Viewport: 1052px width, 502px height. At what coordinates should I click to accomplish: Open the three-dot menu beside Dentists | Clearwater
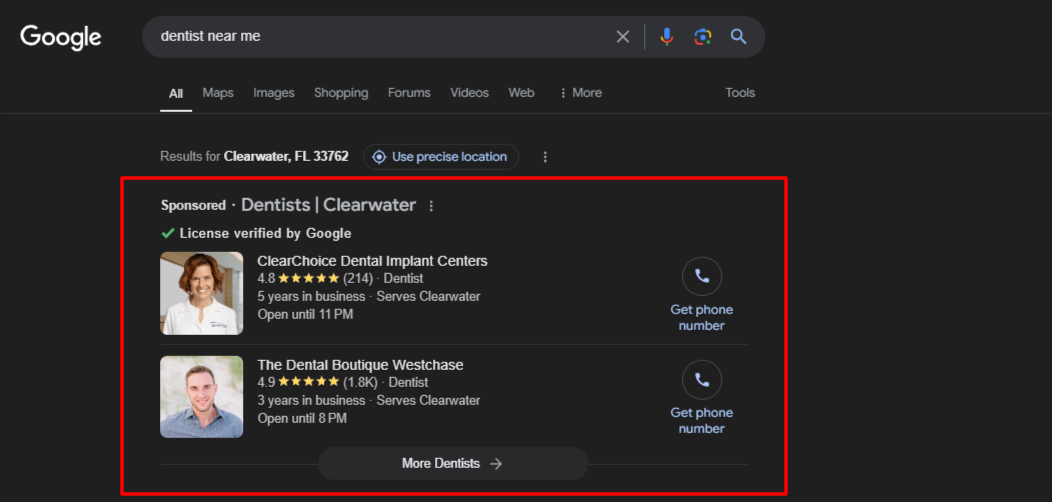[431, 206]
